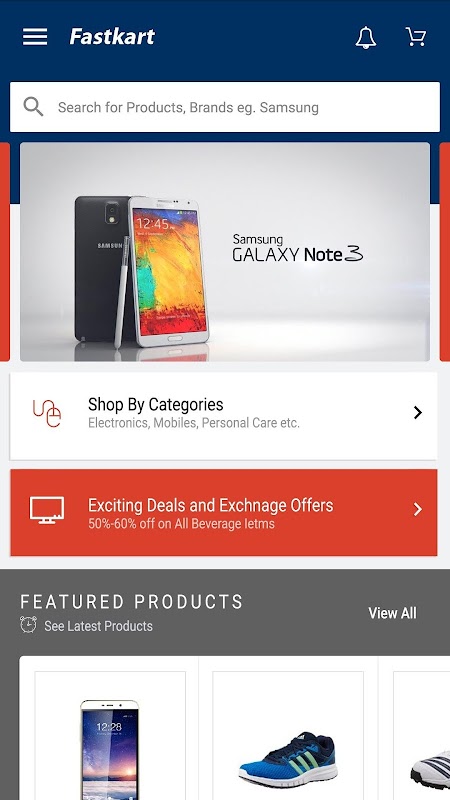Open the hamburger navigation menu
Viewport: 450px width, 800px height.
[35, 37]
